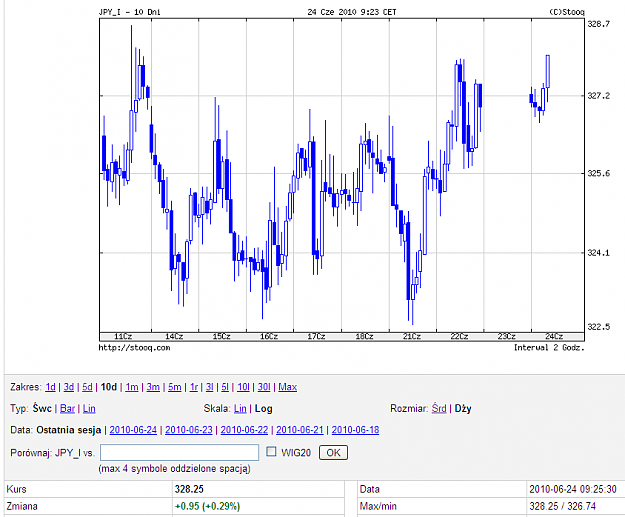Click the 24Cz date axis label
This screenshot has height=517, width=625.
[x=554, y=336]
